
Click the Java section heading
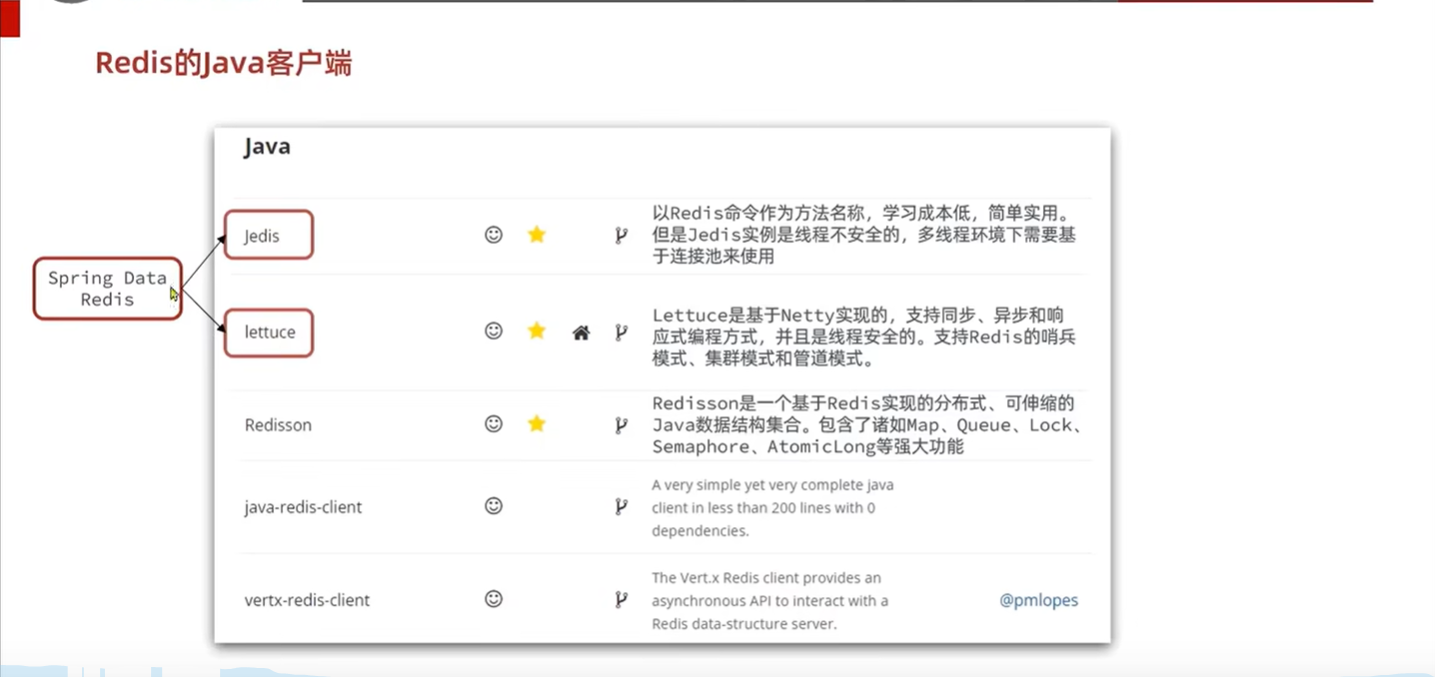pos(267,147)
